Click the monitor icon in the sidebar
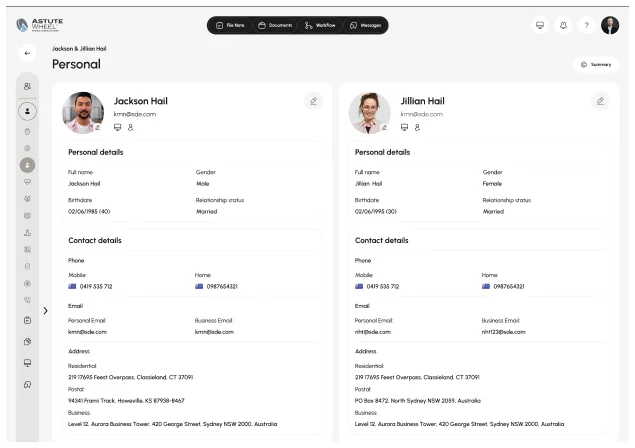The image size is (635, 448). 27,363
